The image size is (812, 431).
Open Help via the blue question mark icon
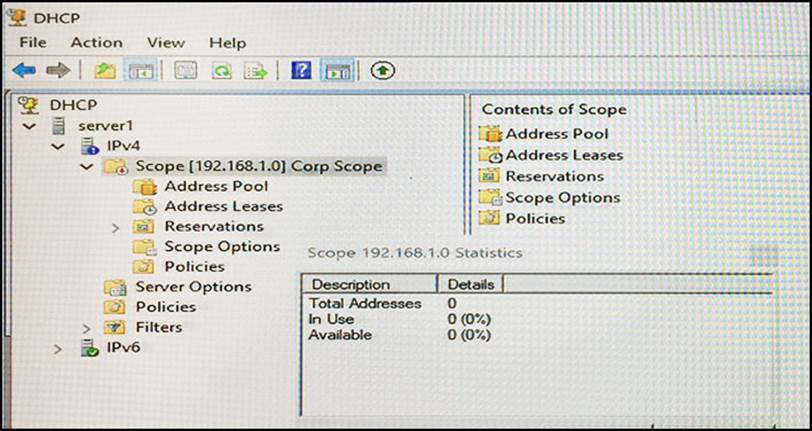(301, 70)
